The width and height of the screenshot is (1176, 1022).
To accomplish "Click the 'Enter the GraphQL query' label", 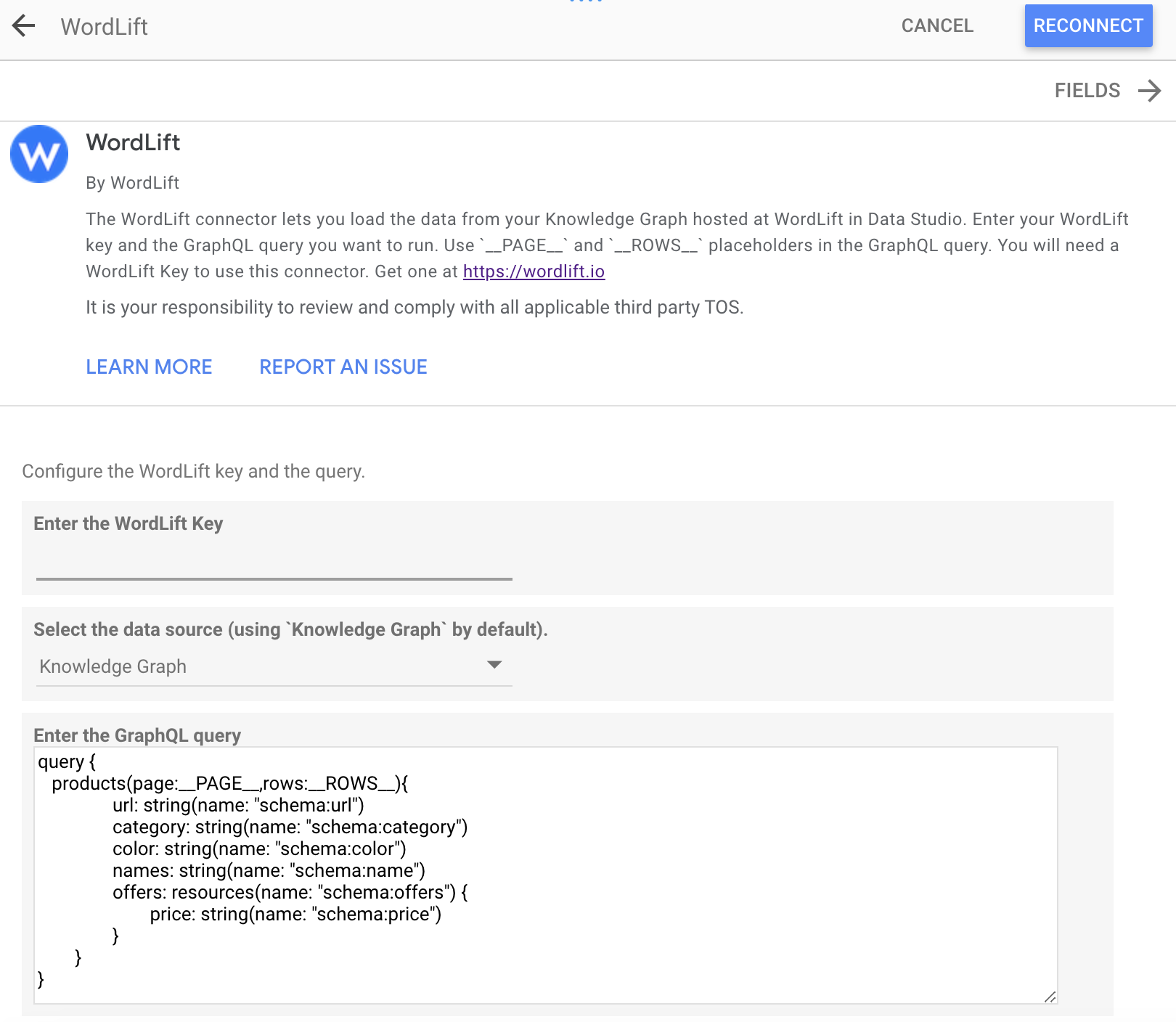I will 137,735.
